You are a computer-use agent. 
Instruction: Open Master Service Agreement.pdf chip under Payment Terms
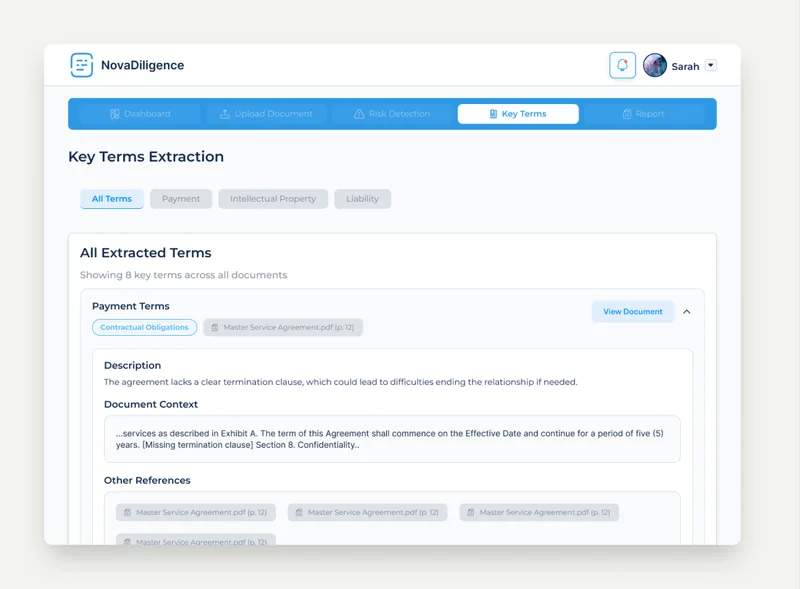[283, 327]
